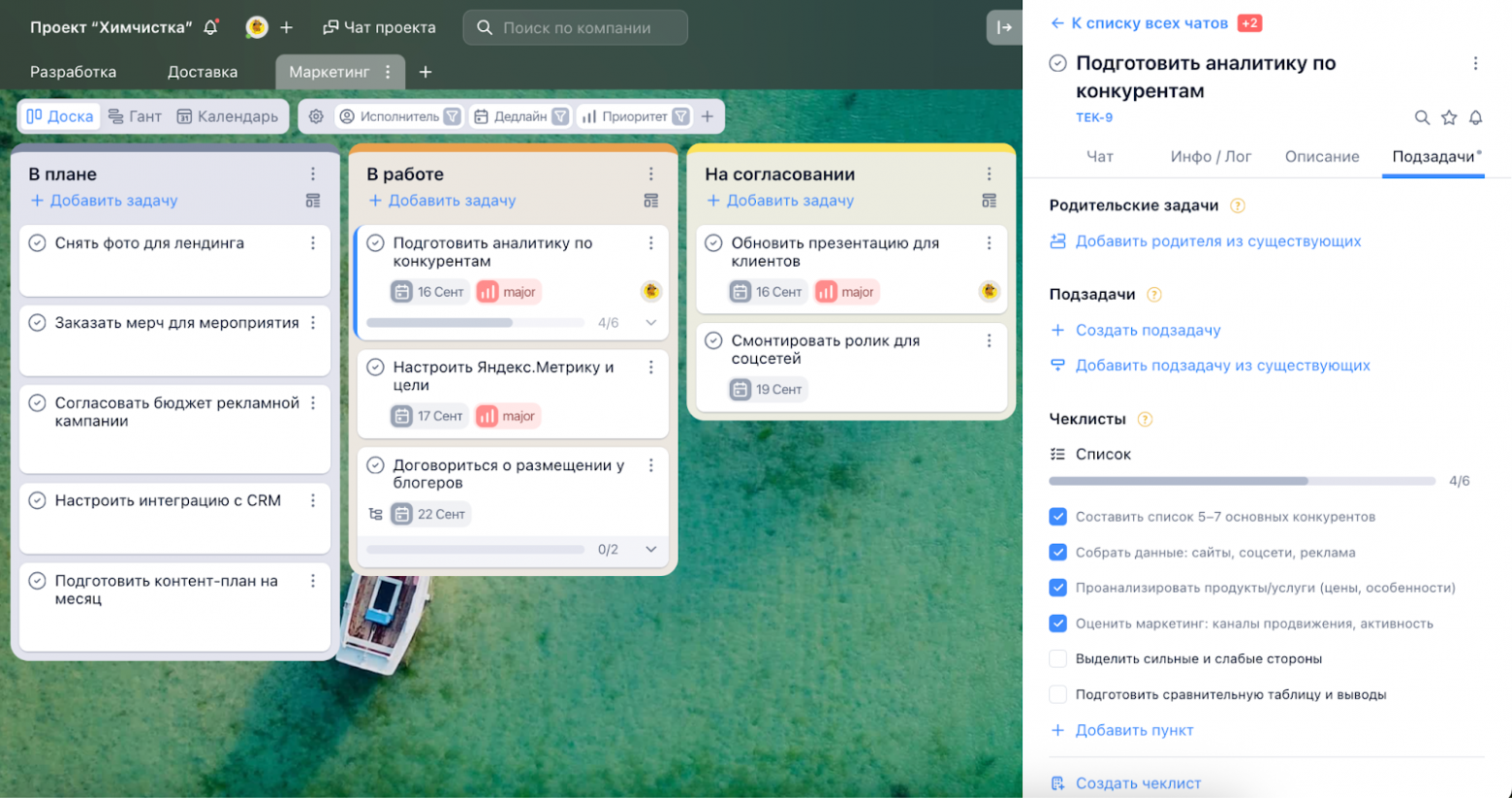Click column layout icon in "В плане"

pos(312,201)
